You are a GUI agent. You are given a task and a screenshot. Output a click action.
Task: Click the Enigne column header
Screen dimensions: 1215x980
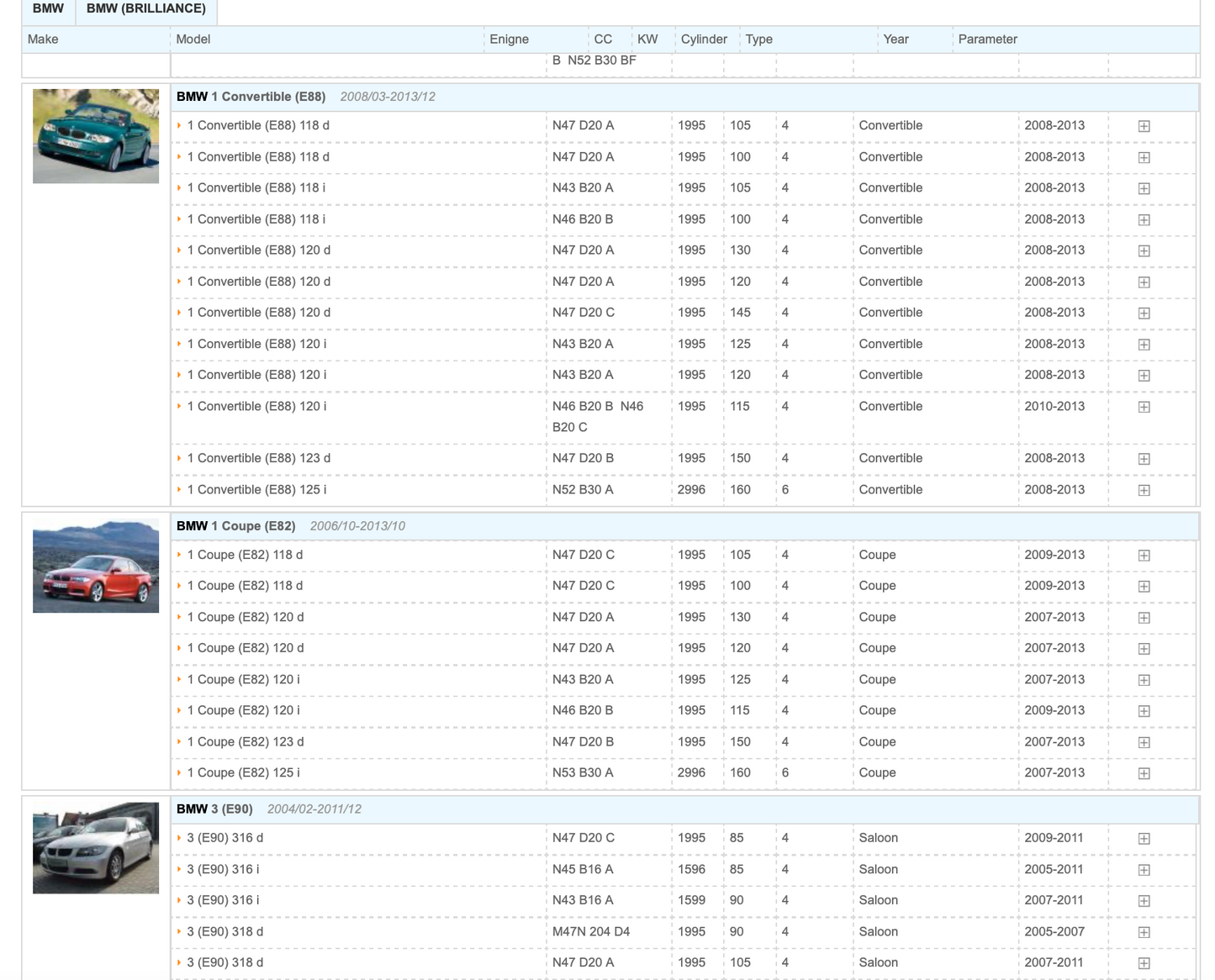coord(510,40)
